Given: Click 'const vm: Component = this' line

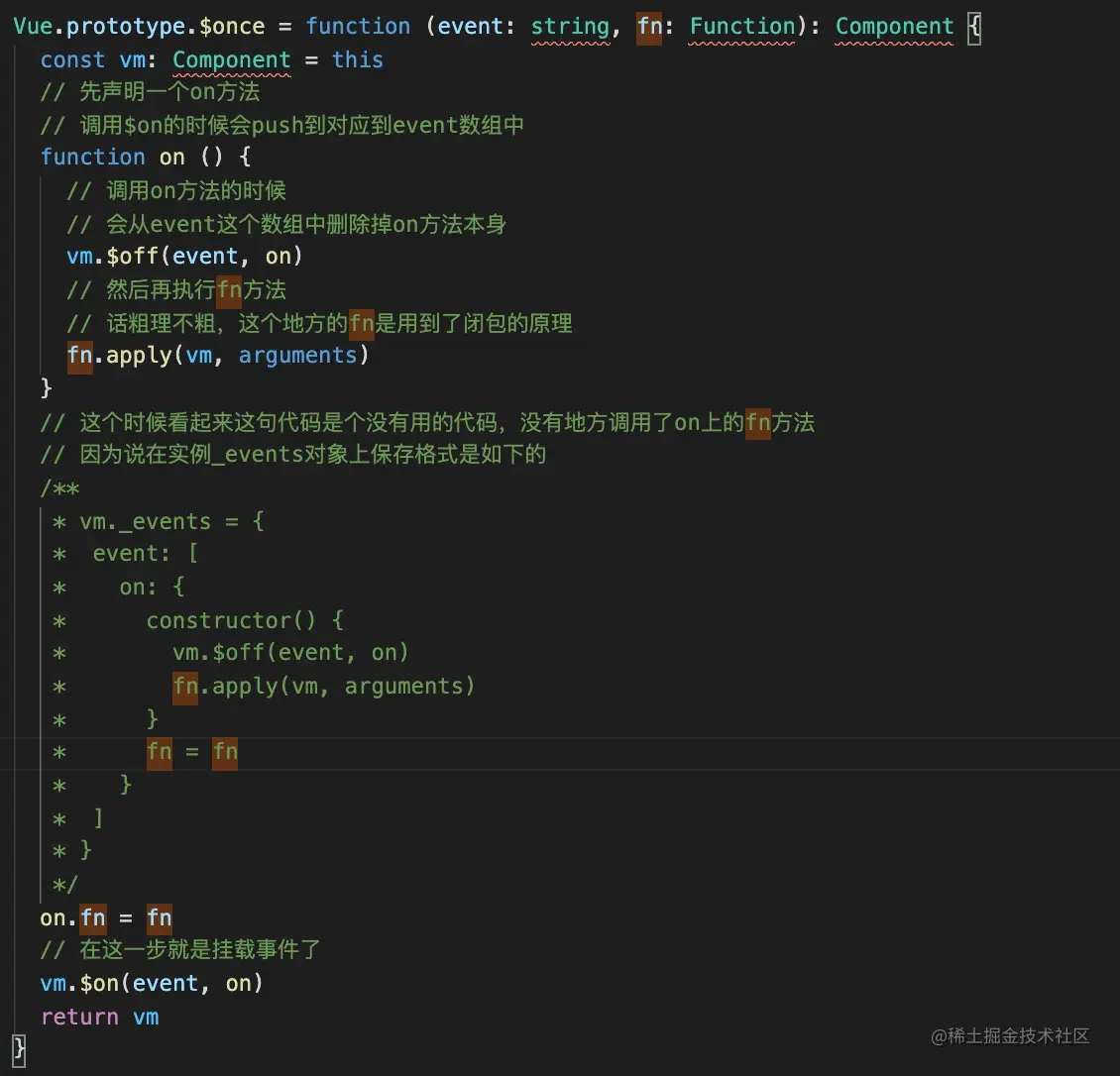Looking at the screenshot, I should (211, 60).
